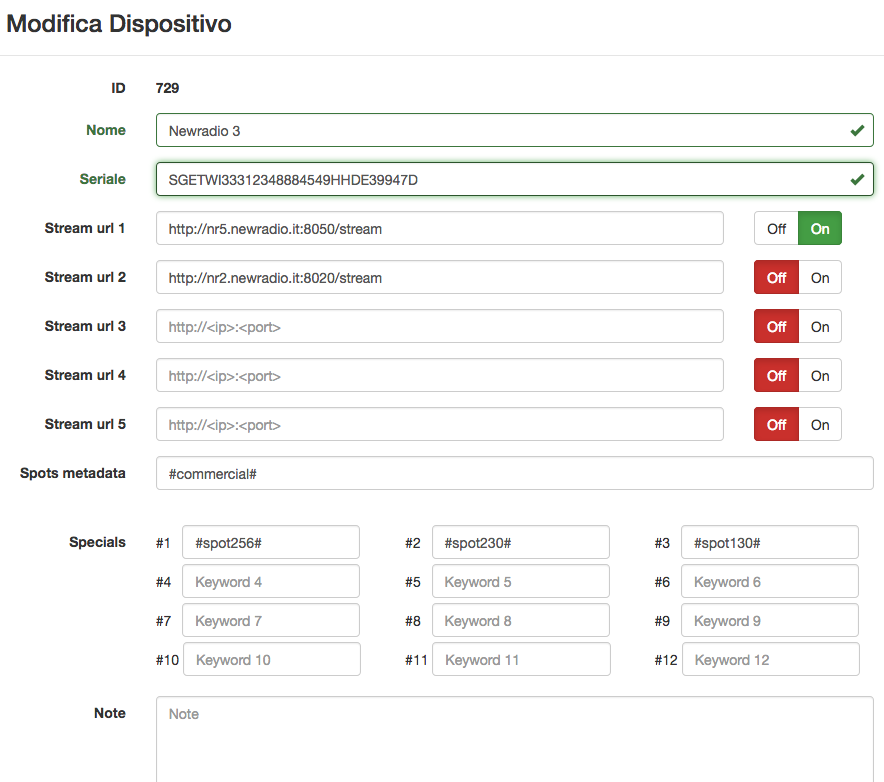Click Specials #2 field containing #spot230#

tap(520, 542)
